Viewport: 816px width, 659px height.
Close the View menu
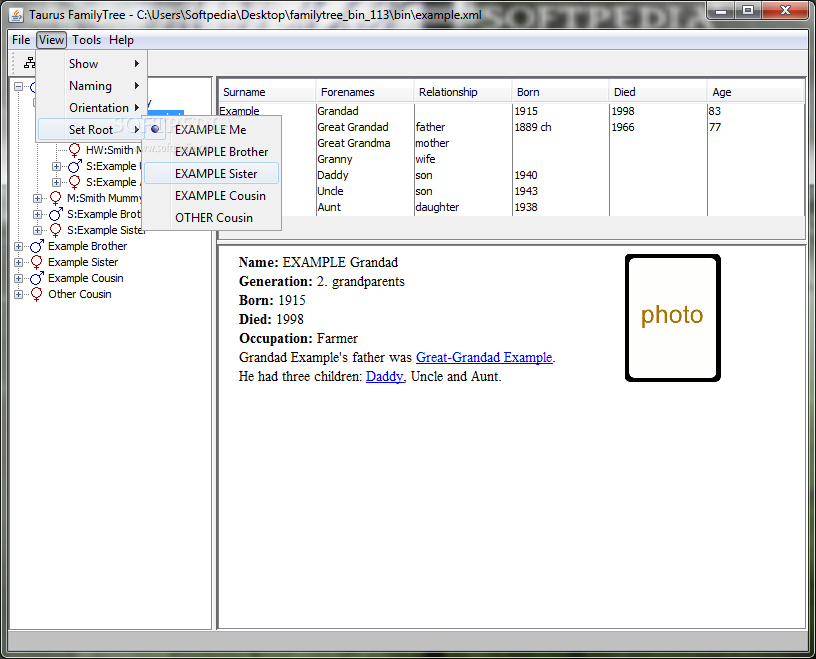(52, 40)
